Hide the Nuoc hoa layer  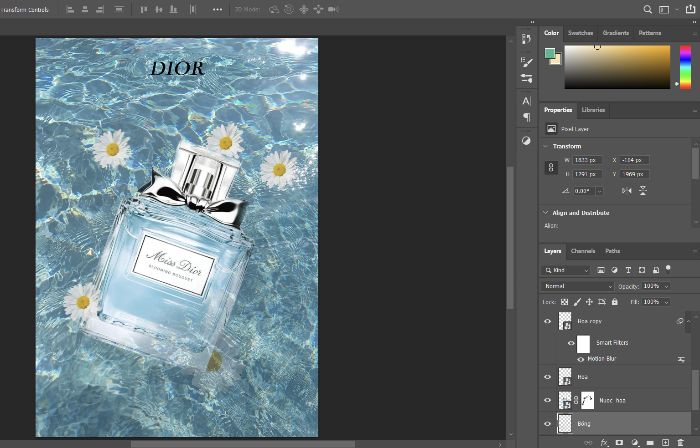pyautogui.click(x=547, y=400)
